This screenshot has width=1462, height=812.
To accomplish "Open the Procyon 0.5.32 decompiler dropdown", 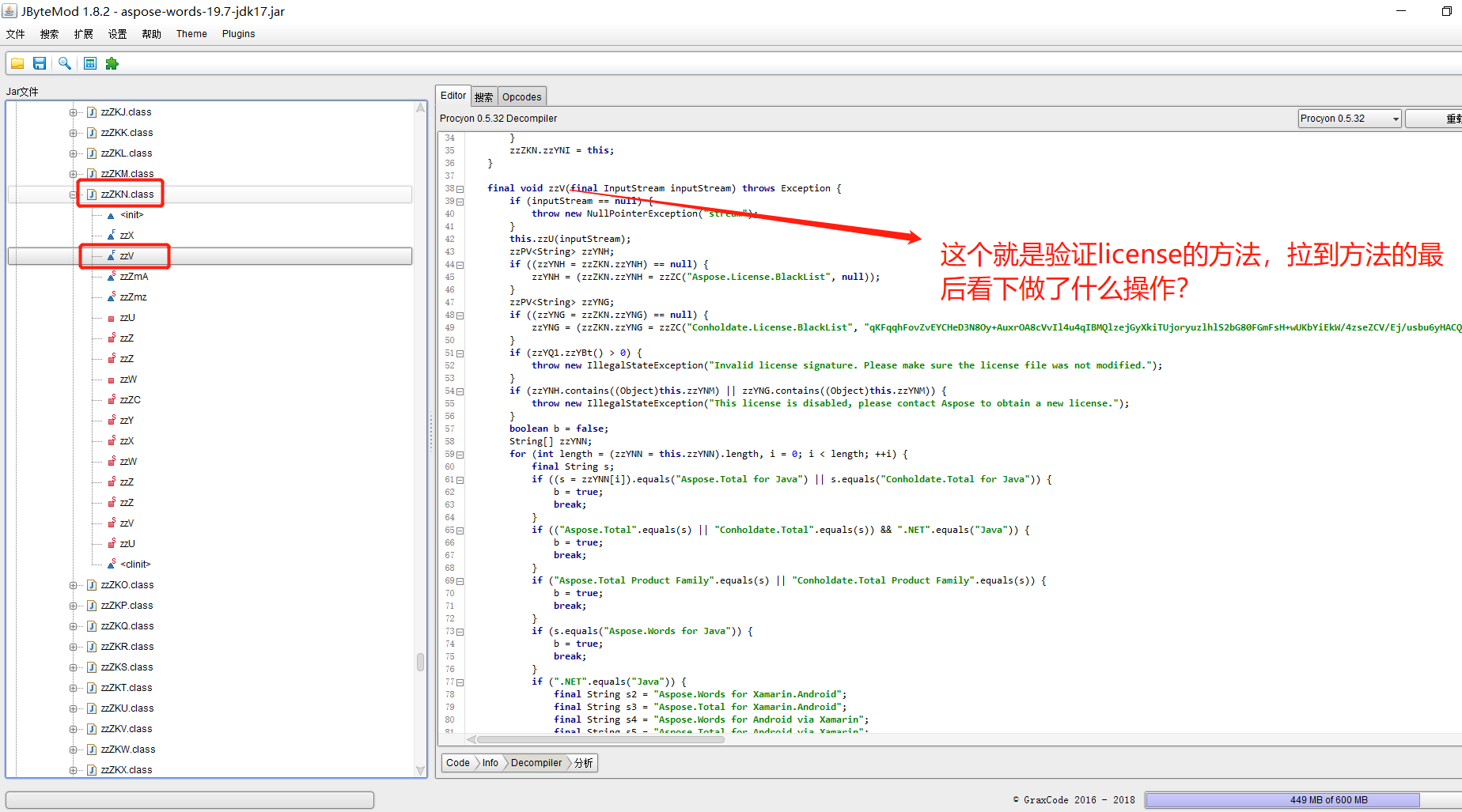I will pos(1349,119).
